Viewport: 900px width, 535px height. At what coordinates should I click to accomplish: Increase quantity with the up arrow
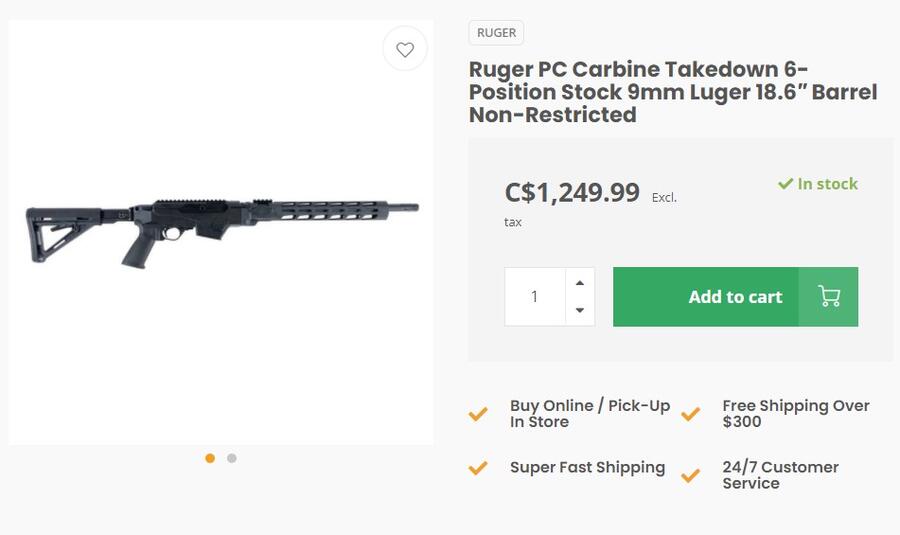coord(580,283)
